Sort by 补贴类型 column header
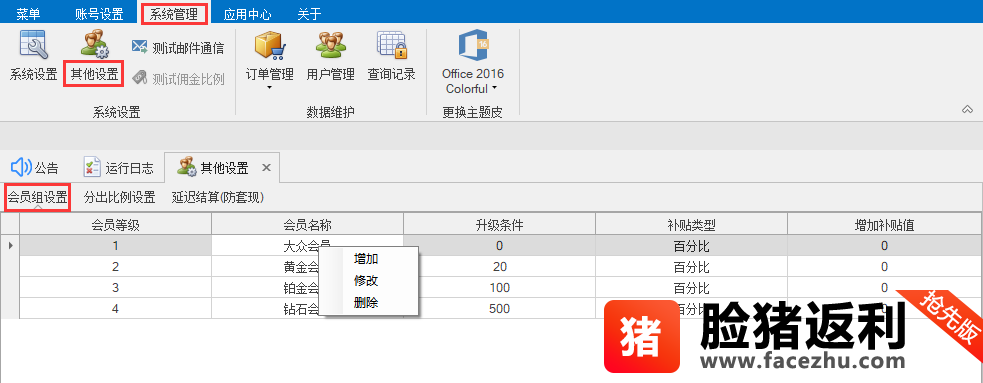 [691, 224]
